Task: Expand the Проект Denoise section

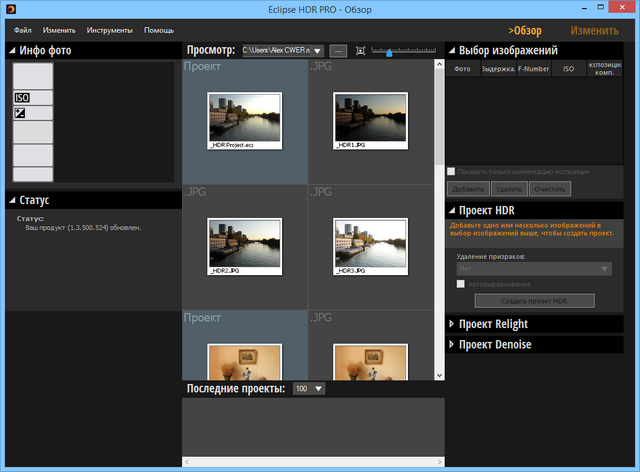Action: point(452,344)
